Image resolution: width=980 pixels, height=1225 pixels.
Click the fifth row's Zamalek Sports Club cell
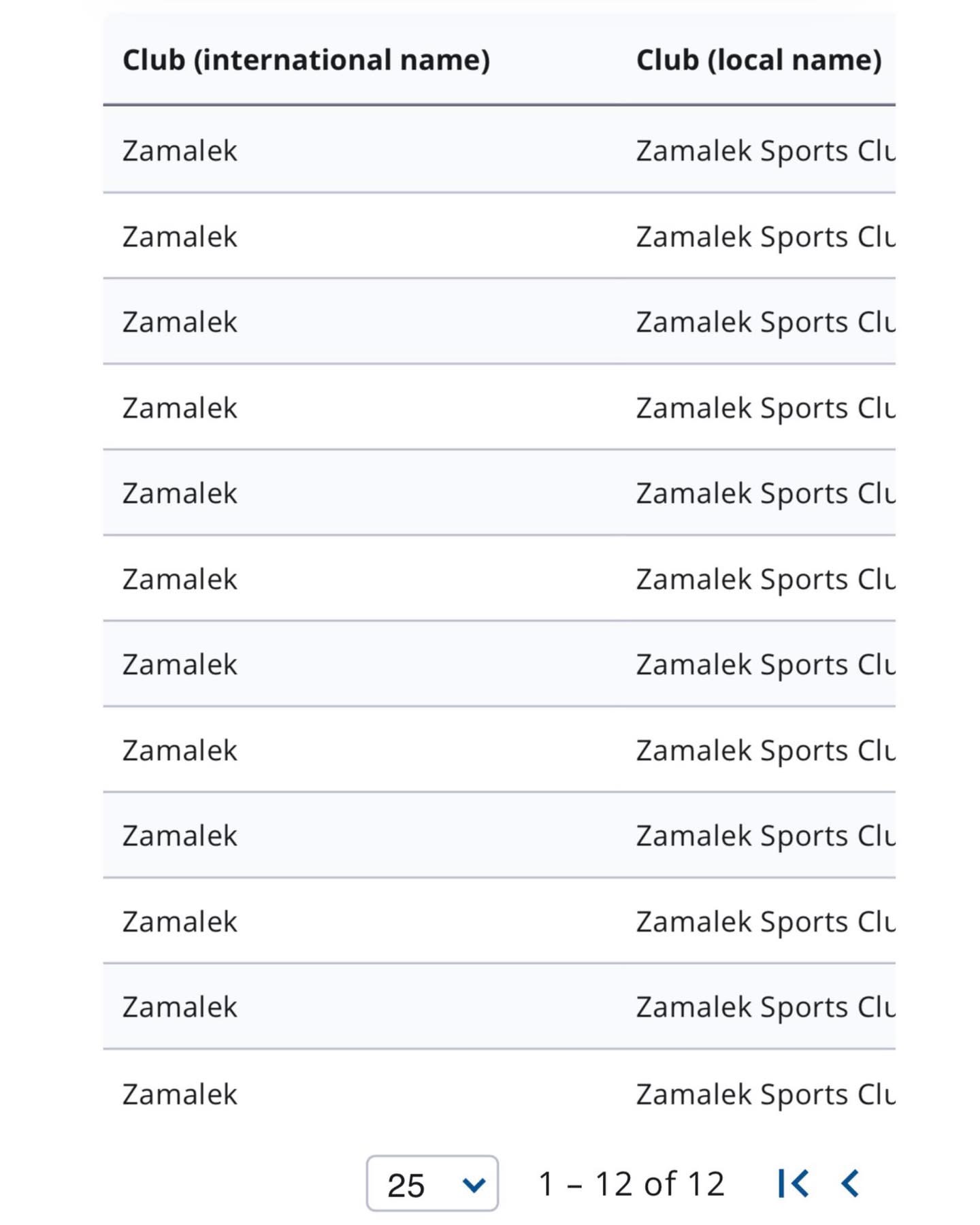point(765,493)
